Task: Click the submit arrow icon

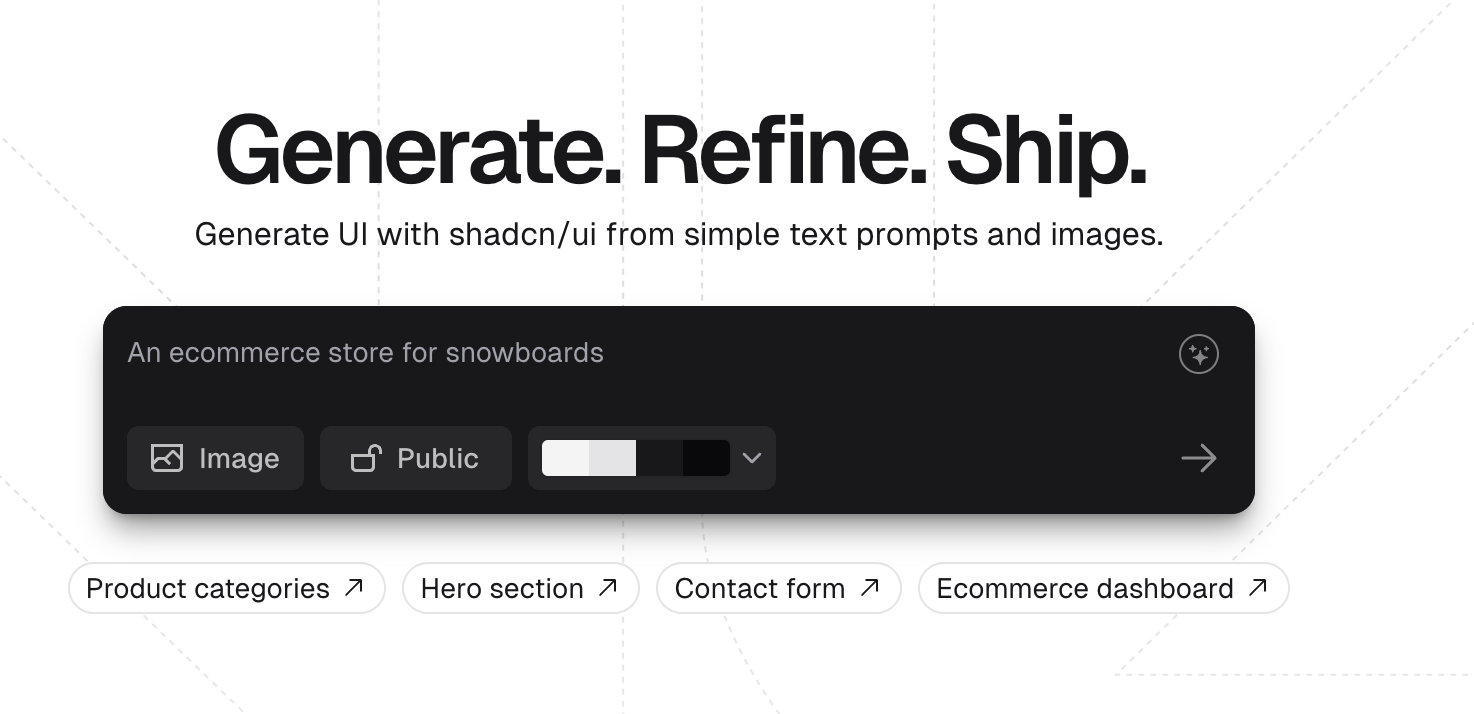Action: pyautogui.click(x=1198, y=458)
